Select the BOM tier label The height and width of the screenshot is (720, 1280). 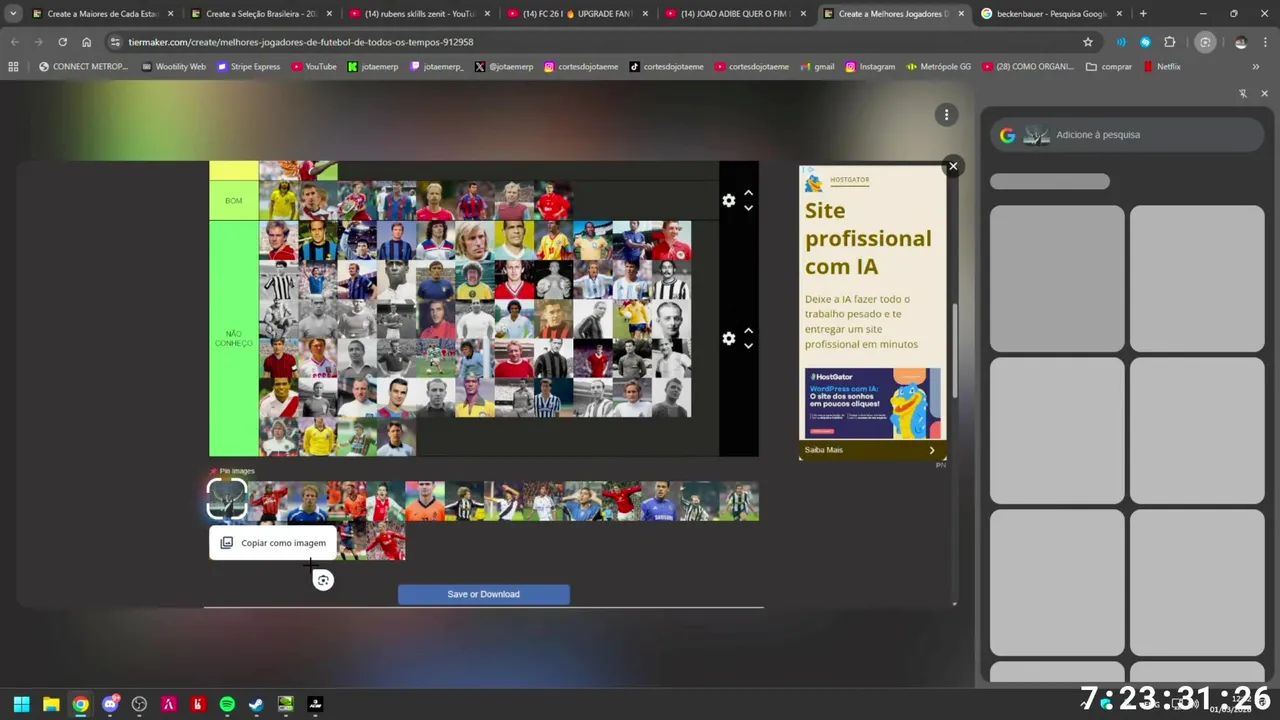pyautogui.click(x=234, y=201)
